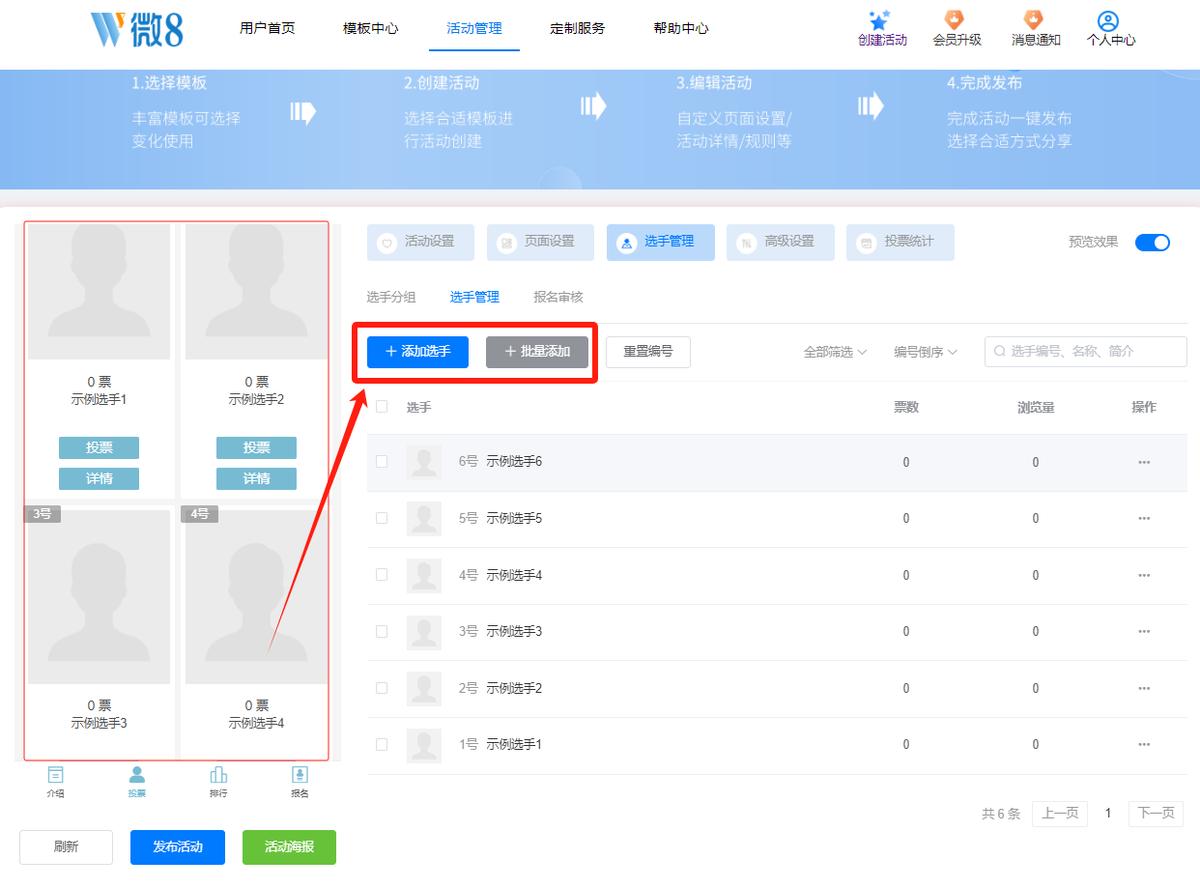
Task: Focus the 选手编号、名称、简介 search field
Action: [1086, 352]
